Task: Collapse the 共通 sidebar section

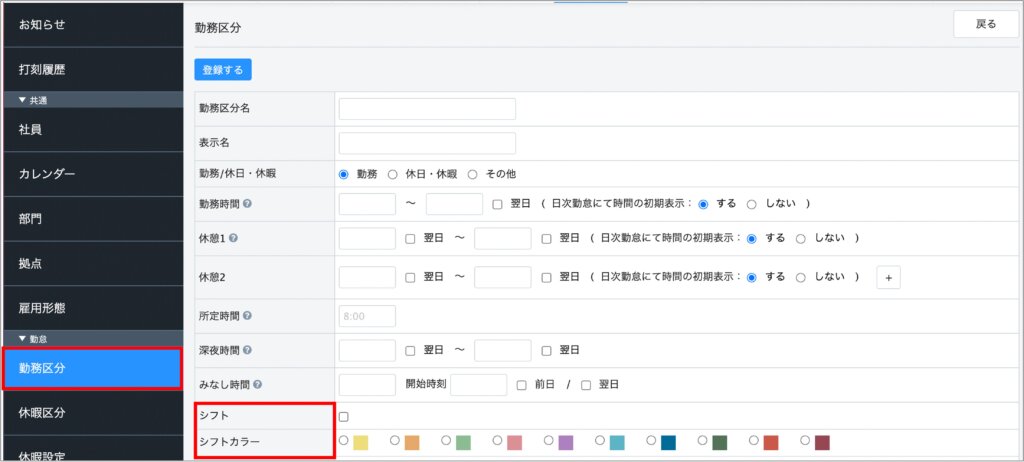Action: tap(24, 100)
